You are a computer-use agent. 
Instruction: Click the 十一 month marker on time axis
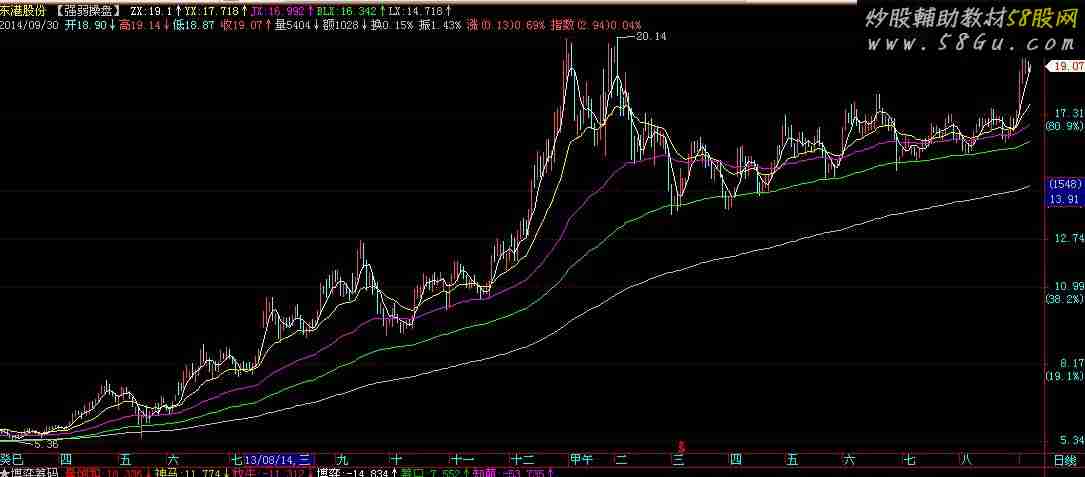[462, 459]
